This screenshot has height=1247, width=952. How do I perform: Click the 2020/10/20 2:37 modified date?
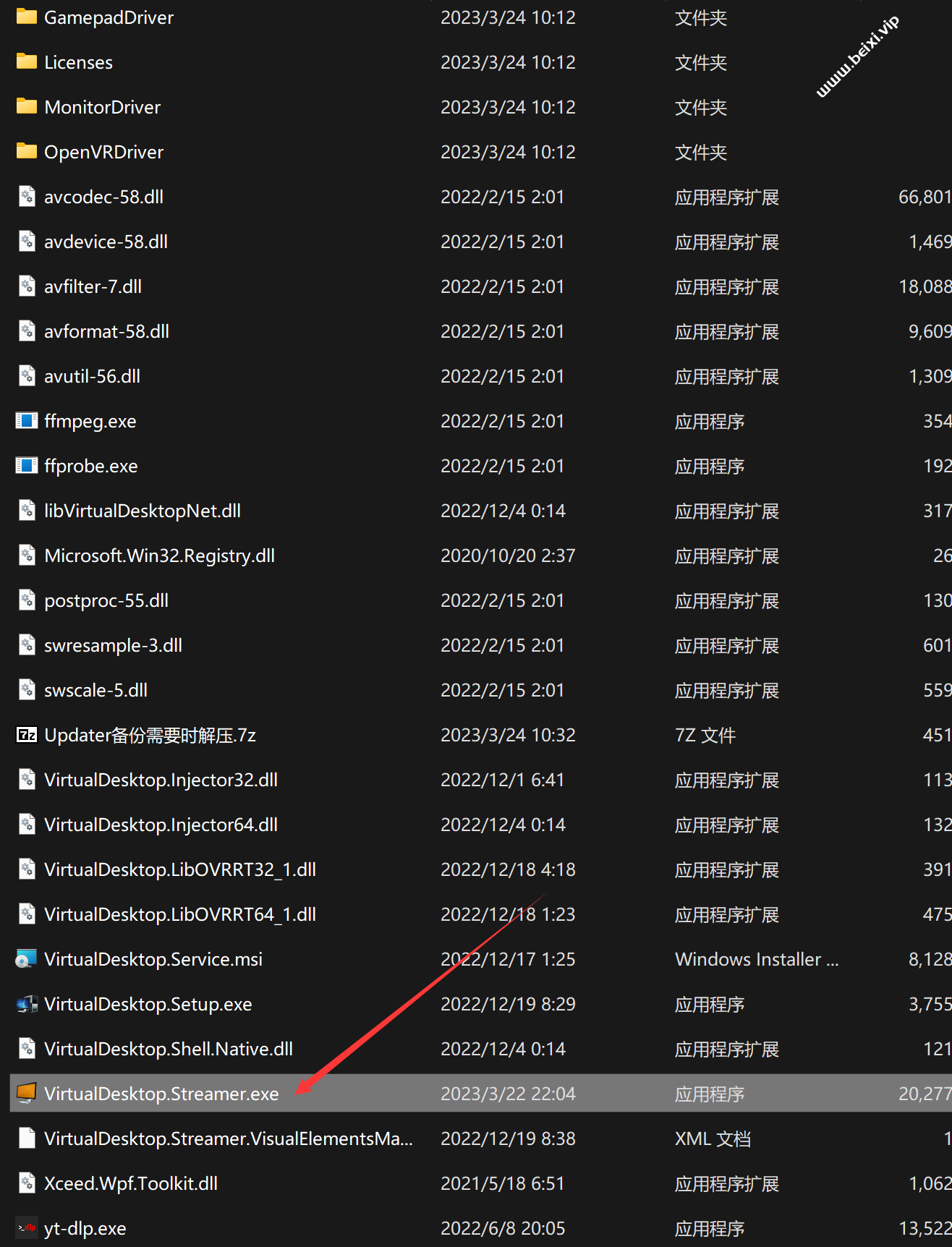click(x=508, y=556)
